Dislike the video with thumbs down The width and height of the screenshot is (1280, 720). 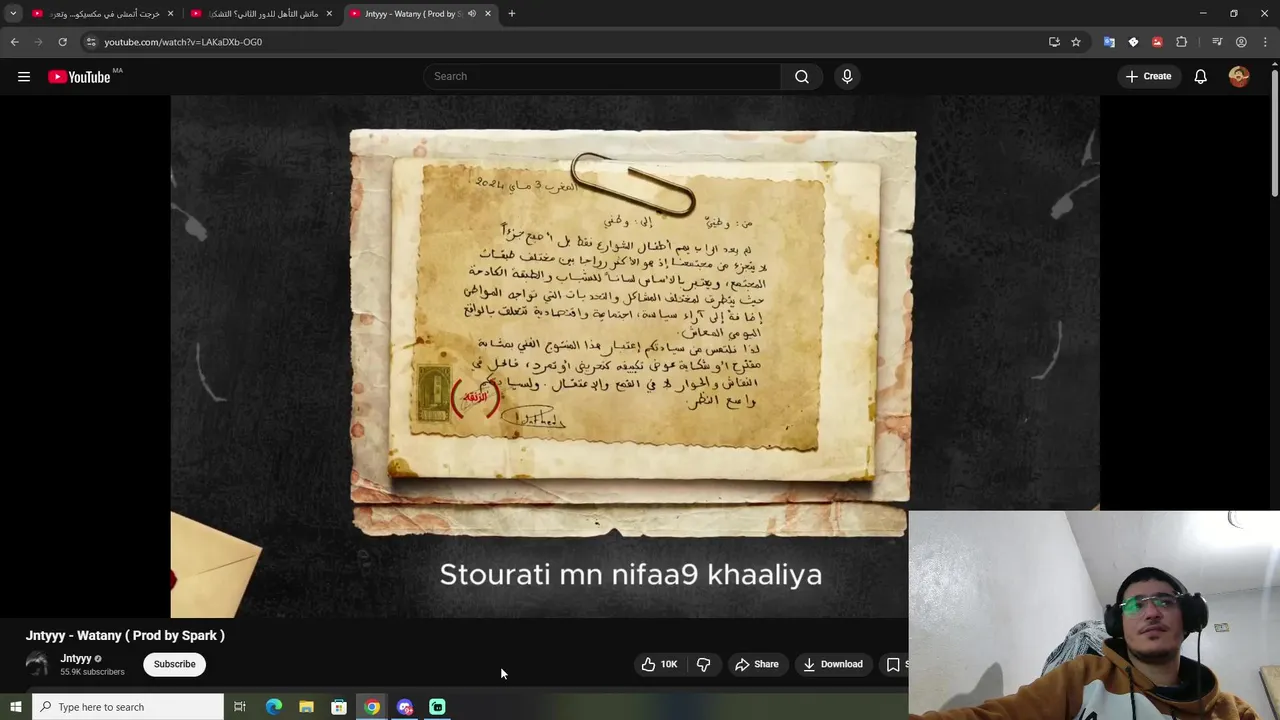click(x=704, y=664)
